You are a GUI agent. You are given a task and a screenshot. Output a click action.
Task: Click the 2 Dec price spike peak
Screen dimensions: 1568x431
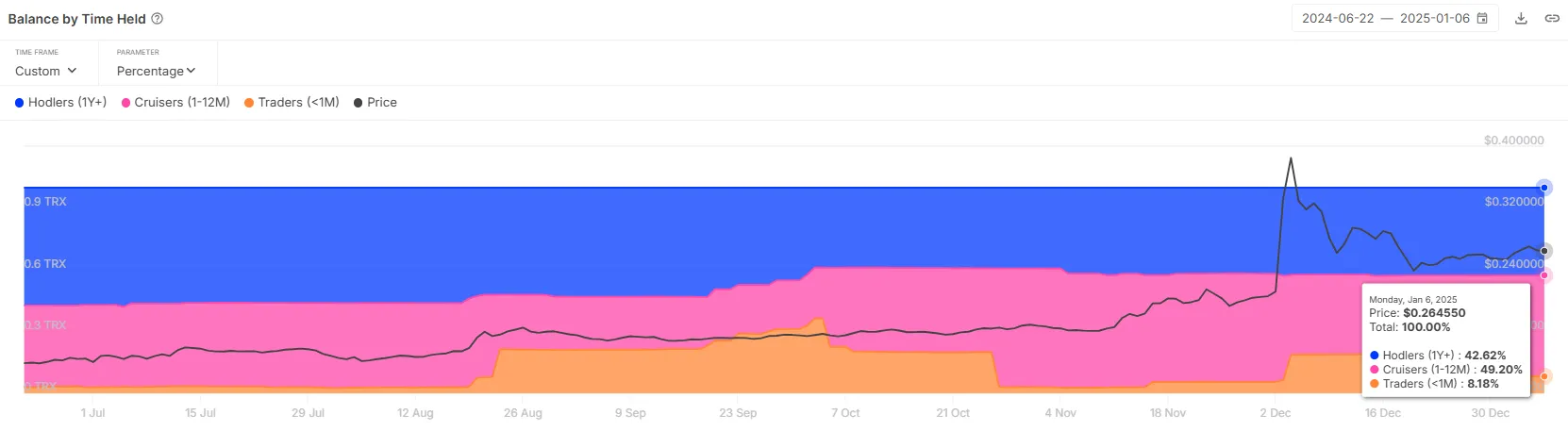coord(1291,158)
